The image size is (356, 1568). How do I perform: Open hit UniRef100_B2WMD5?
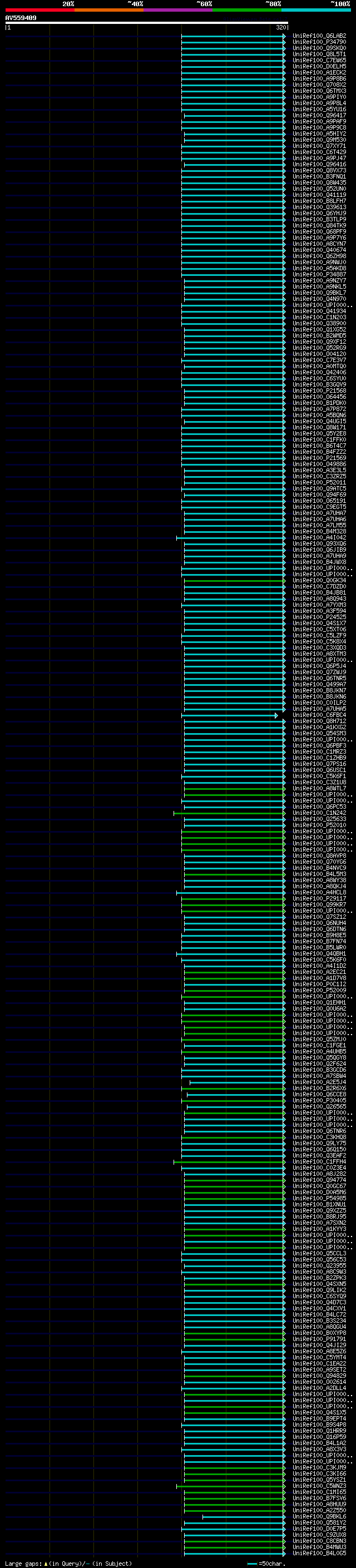[x=319, y=336]
